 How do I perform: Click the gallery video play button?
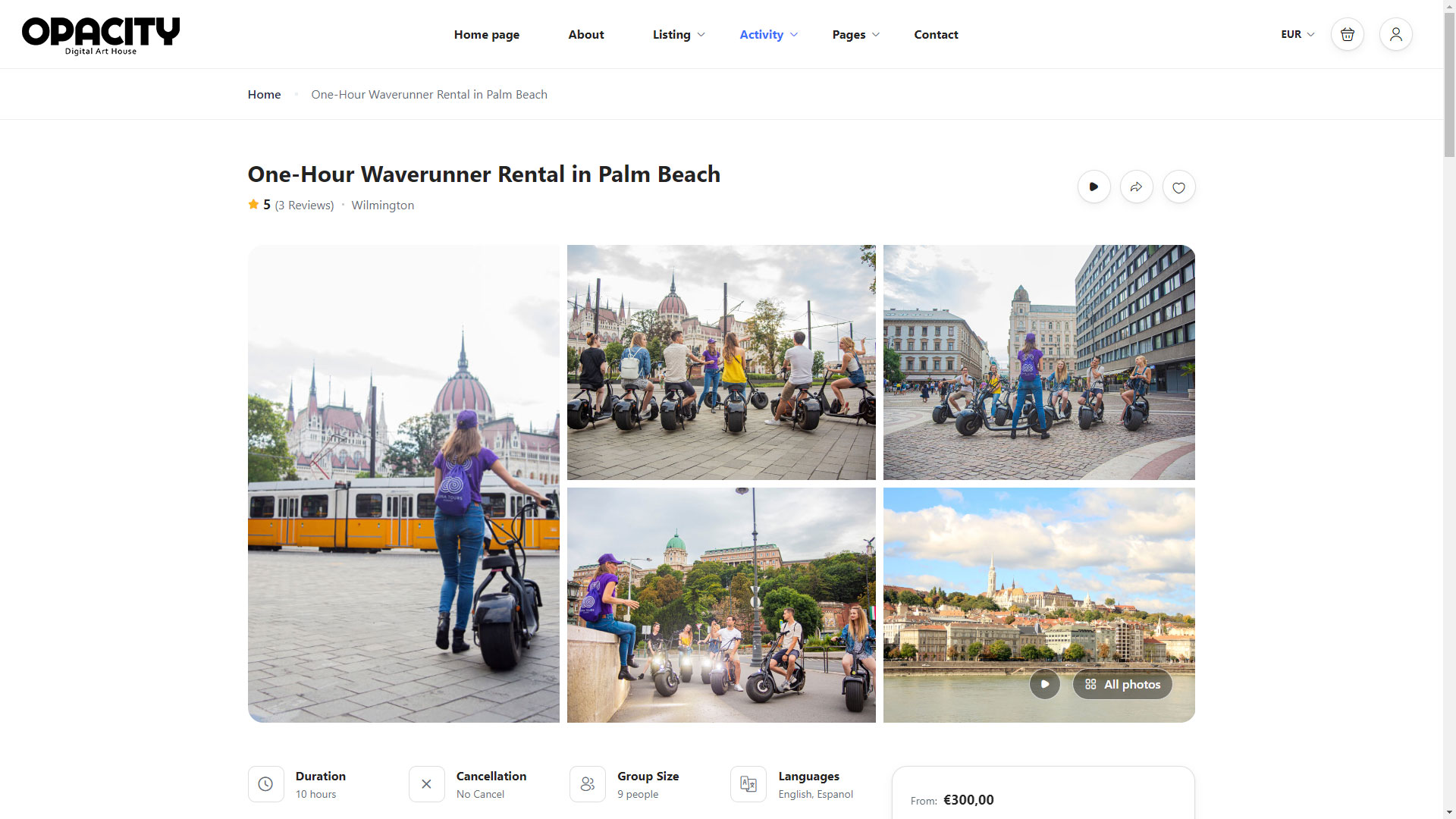(1044, 684)
